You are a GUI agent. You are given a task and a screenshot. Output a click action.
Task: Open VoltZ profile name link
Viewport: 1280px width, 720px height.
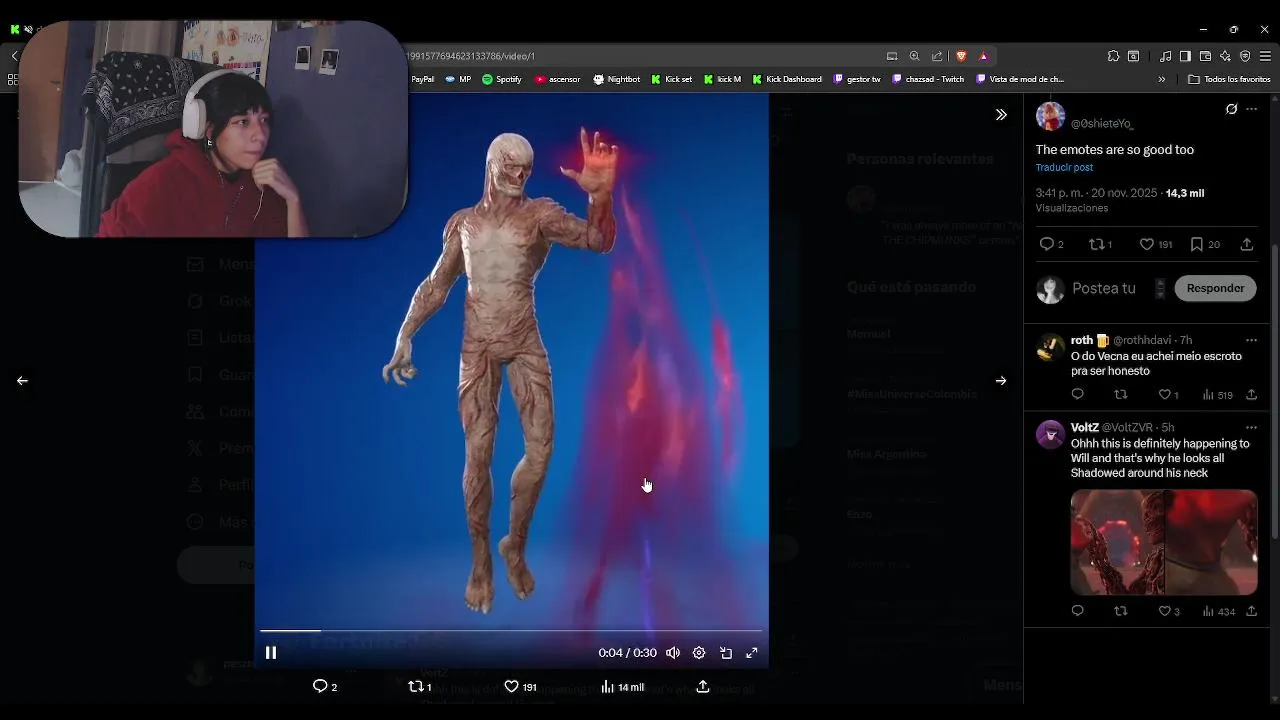[x=1084, y=427]
